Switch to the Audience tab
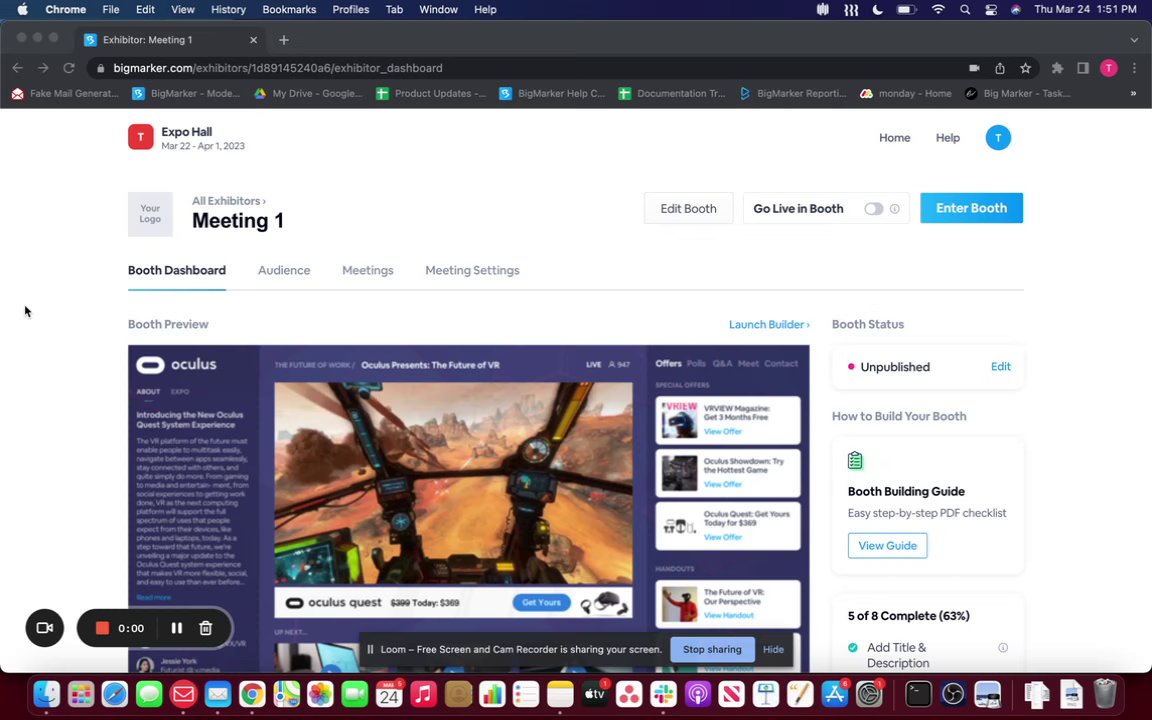This screenshot has height=720, width=1152. pyautogui.click(x=284, y=270)
